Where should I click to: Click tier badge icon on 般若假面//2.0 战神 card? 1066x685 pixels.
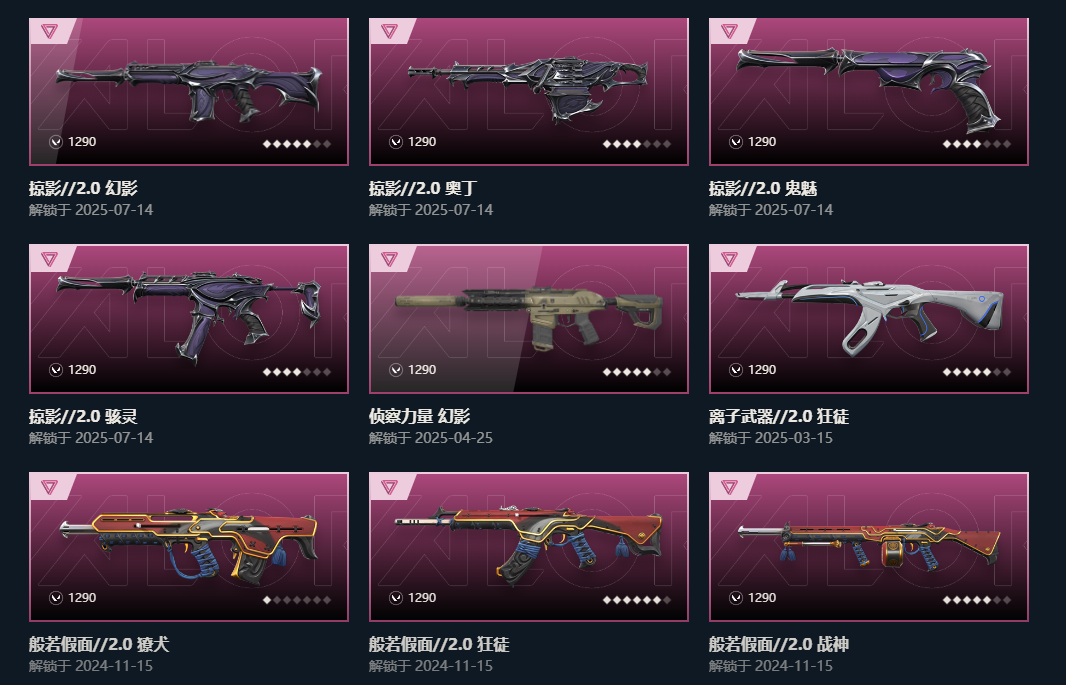point(729,487)
